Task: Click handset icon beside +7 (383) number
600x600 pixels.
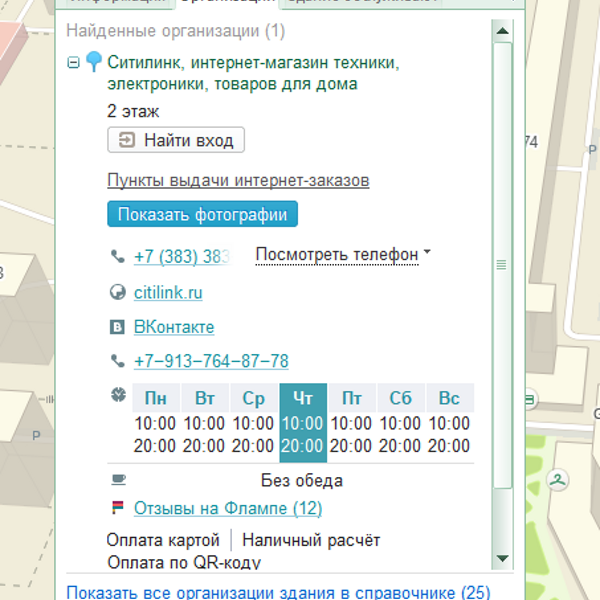Action: click(x=118, y=256)
